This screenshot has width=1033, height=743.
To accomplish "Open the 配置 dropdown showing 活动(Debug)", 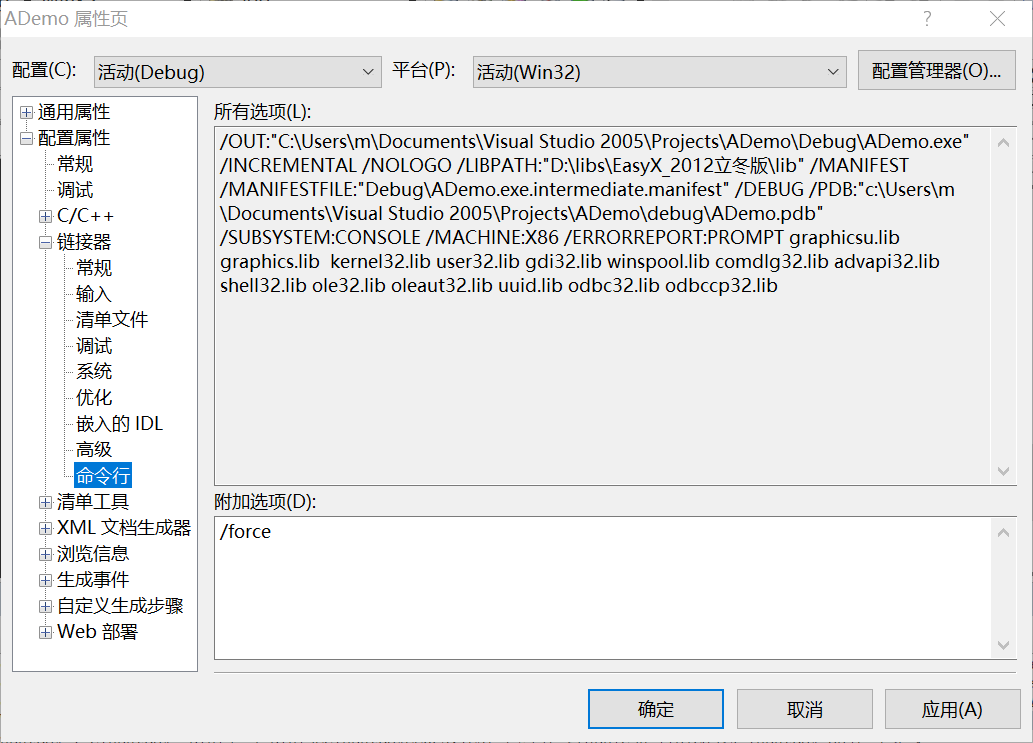I will coord(237,72).
